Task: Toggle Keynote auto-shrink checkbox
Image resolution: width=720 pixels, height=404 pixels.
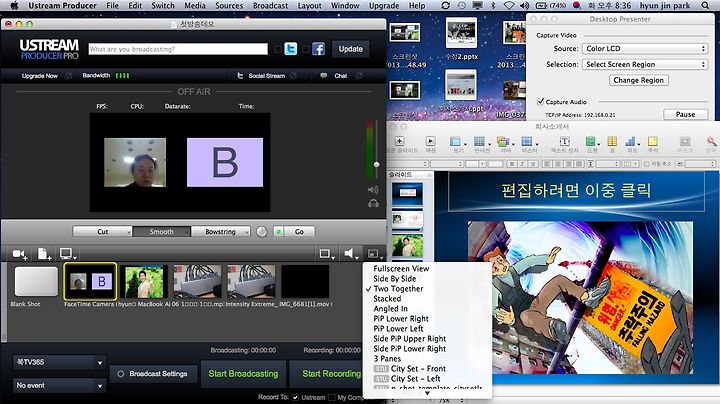Action: (x=647, y=164)
